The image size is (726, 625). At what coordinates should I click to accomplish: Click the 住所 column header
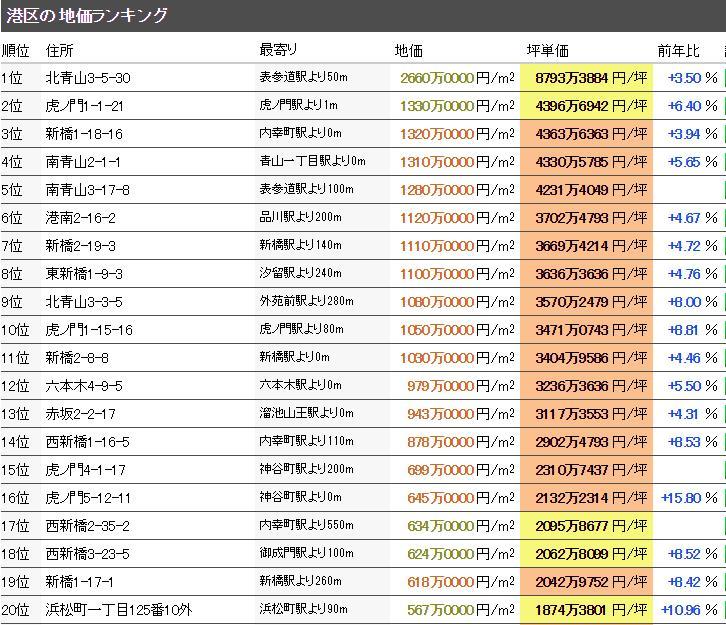click(x=60, y=50)
